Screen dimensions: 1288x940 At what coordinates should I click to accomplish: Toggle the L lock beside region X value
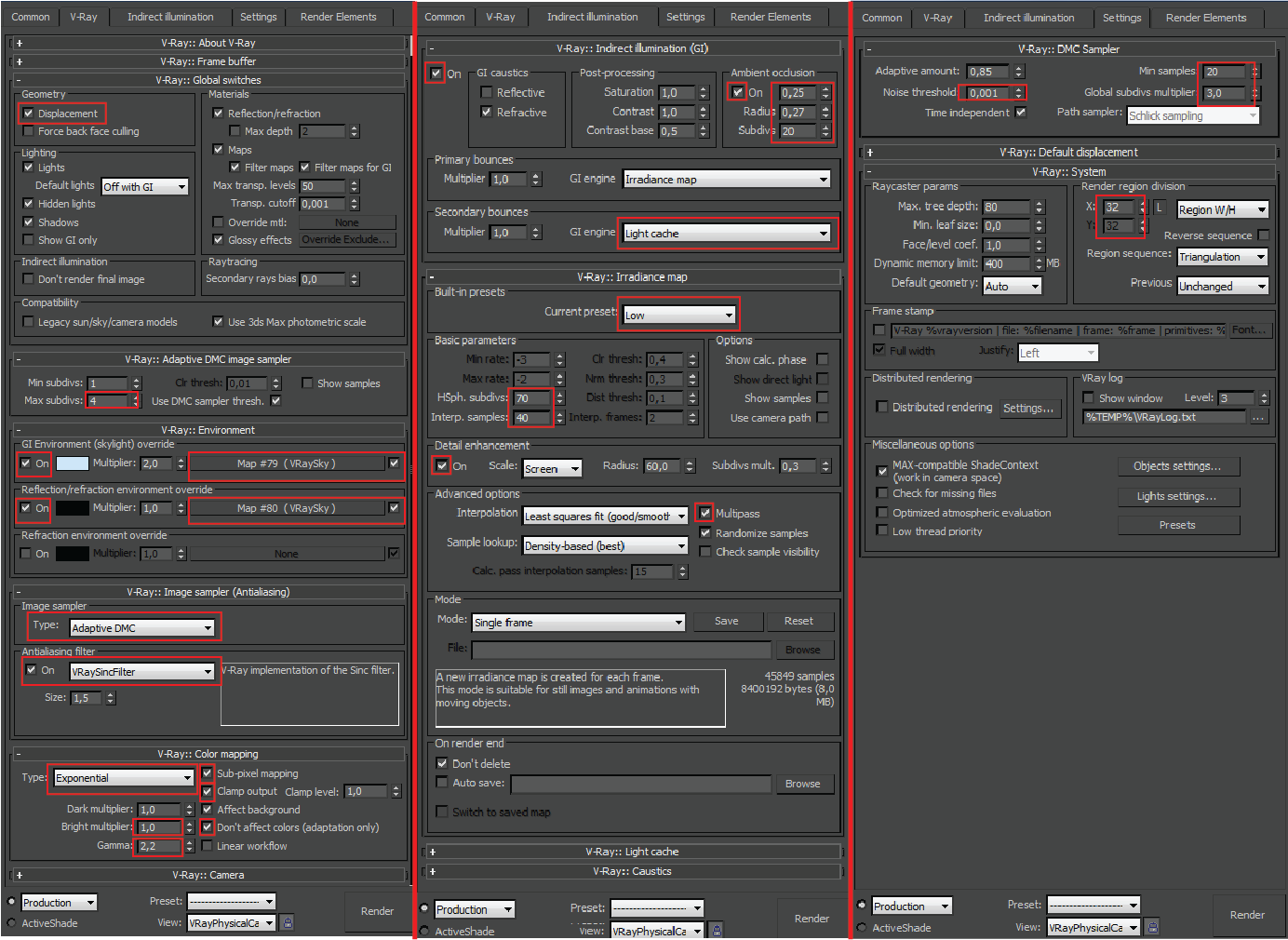[1160, 208]
